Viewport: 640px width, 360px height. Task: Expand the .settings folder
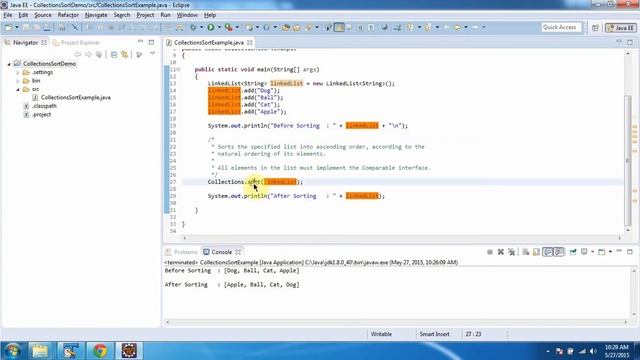[x=18, y=72]
